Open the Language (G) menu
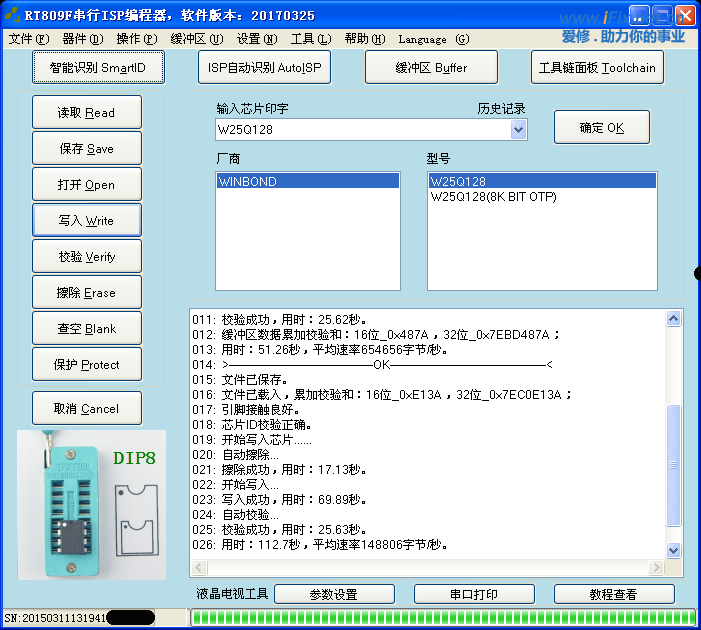 pos(434,39)
